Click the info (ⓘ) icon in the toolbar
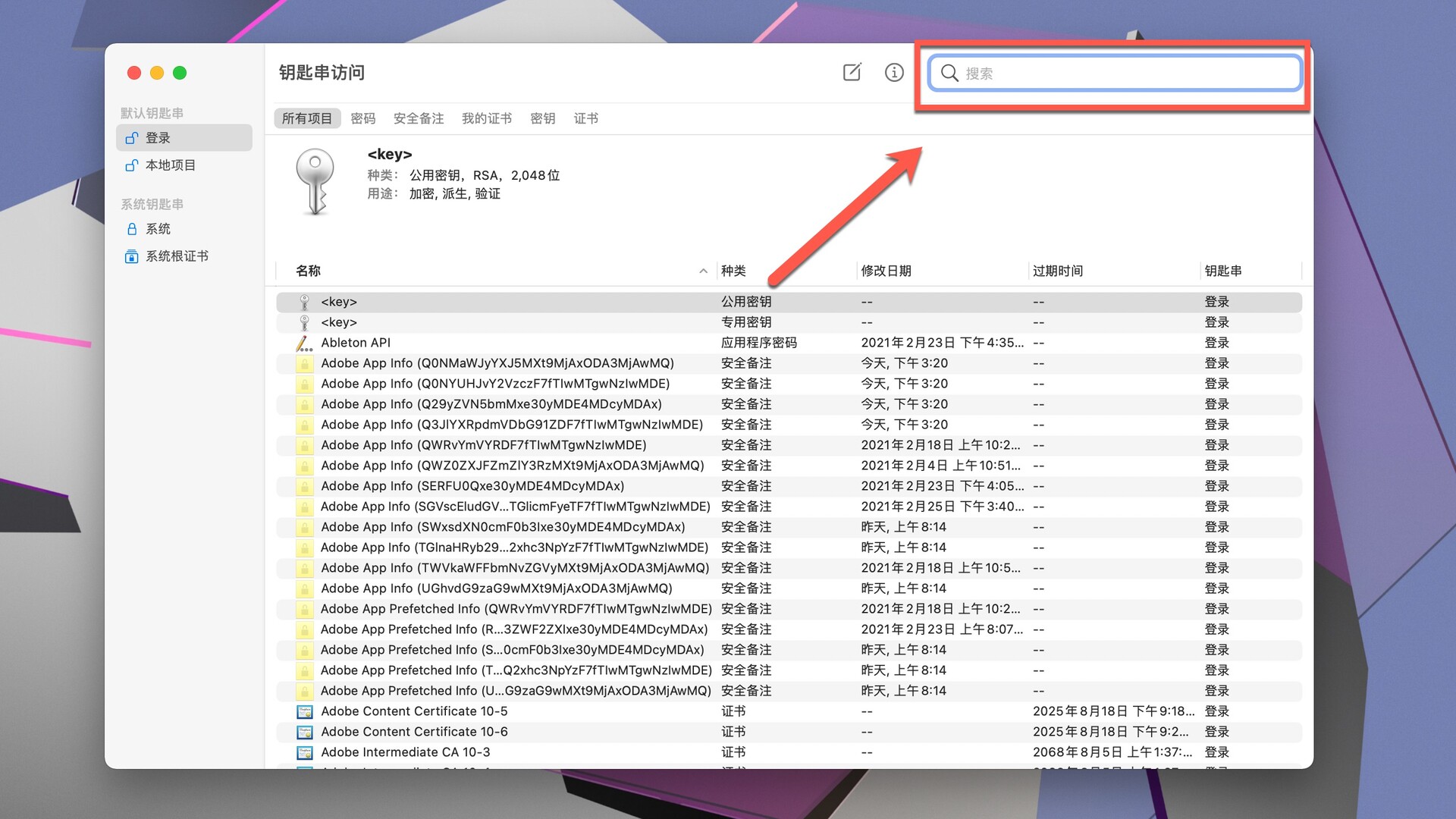This screenshot has width=1456, height=819. coord(894,72)
